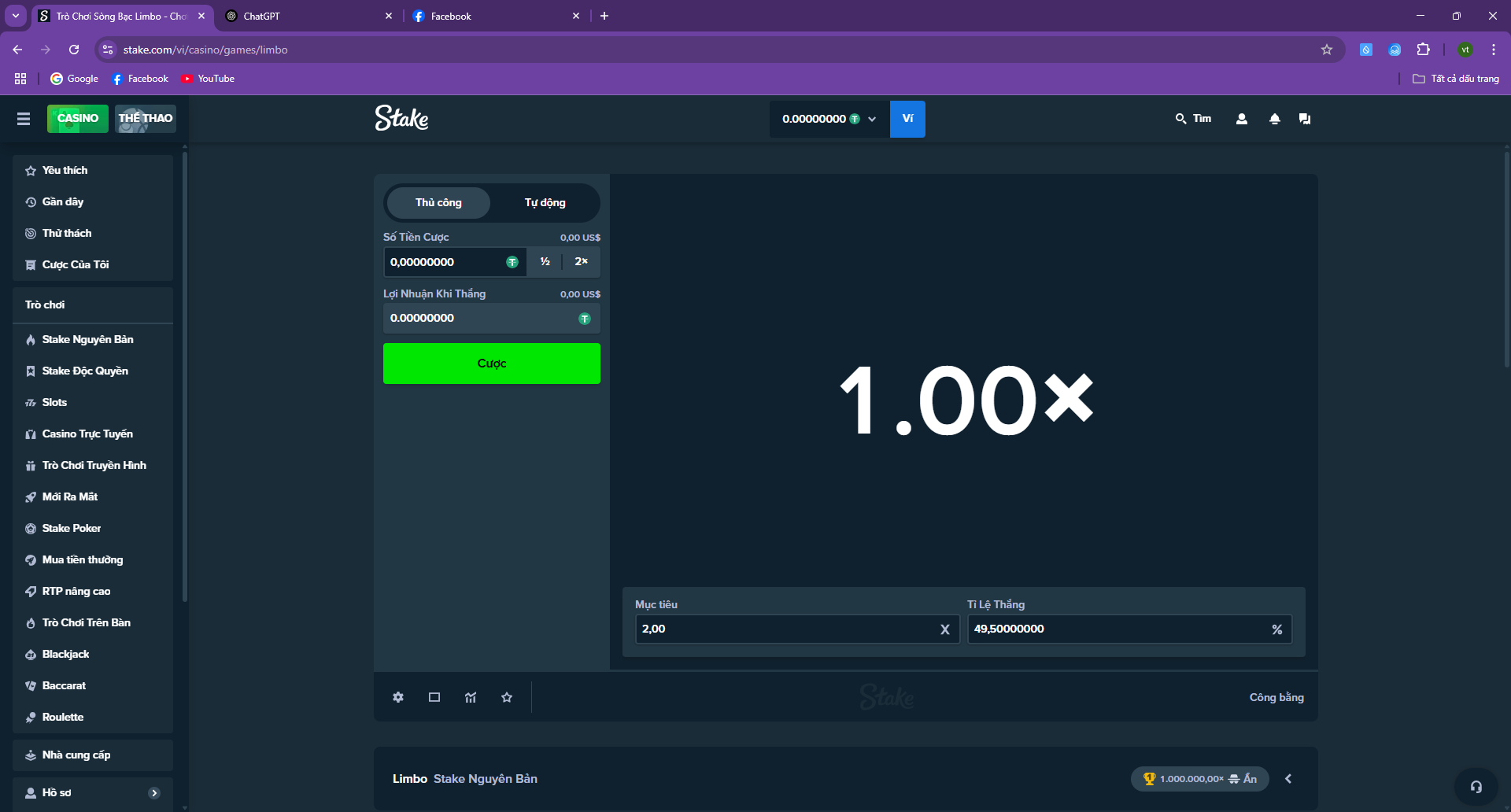Click the Số Tiền Cược input field
Screen dimensions: 1511x812
[455, 262]
